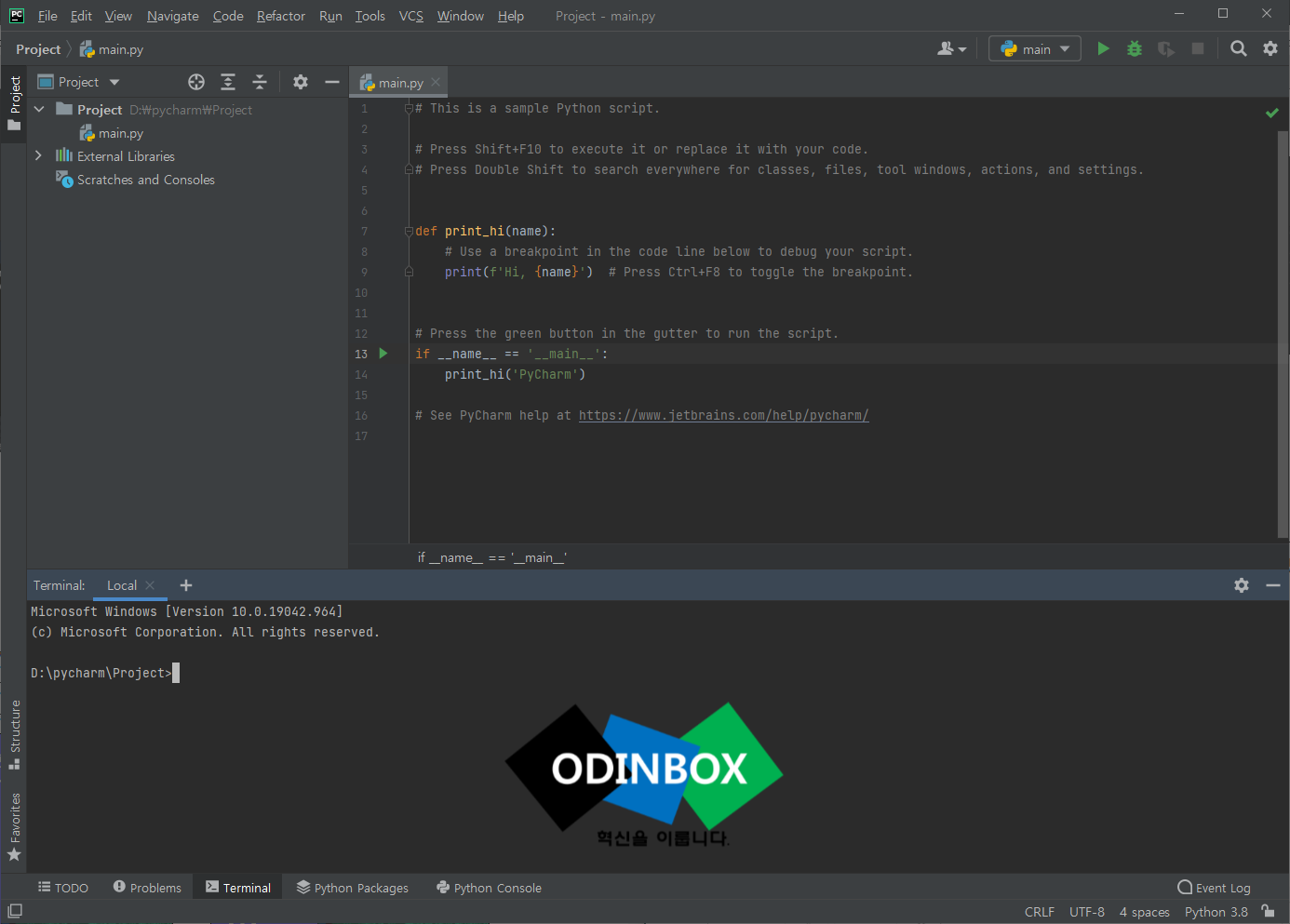Open the Run menu

[330, 16]
